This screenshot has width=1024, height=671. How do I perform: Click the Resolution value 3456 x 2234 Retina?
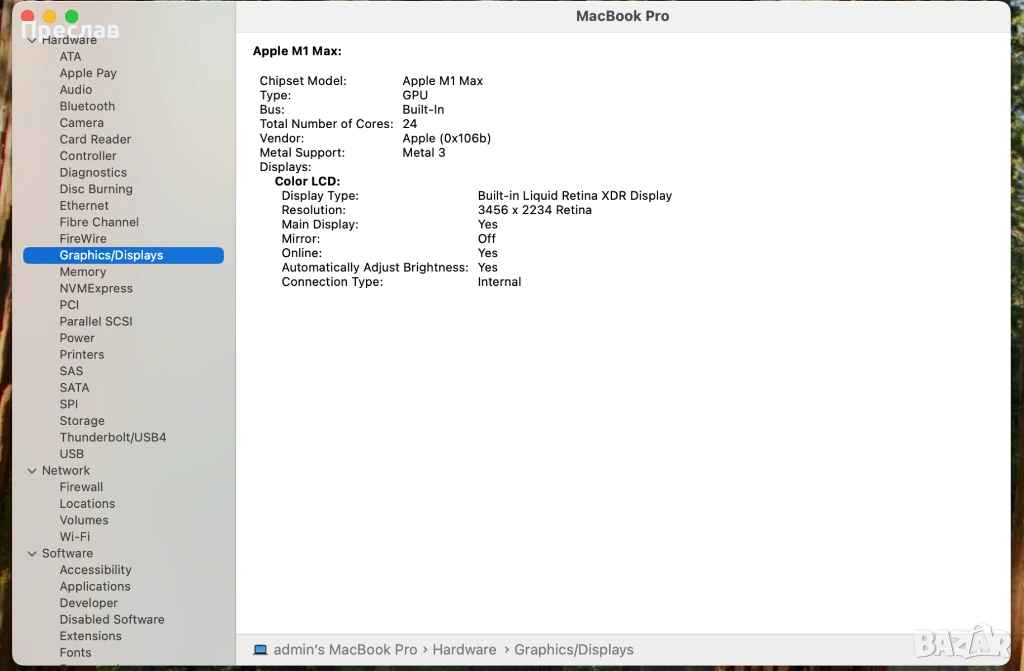(x=534, y=210)
